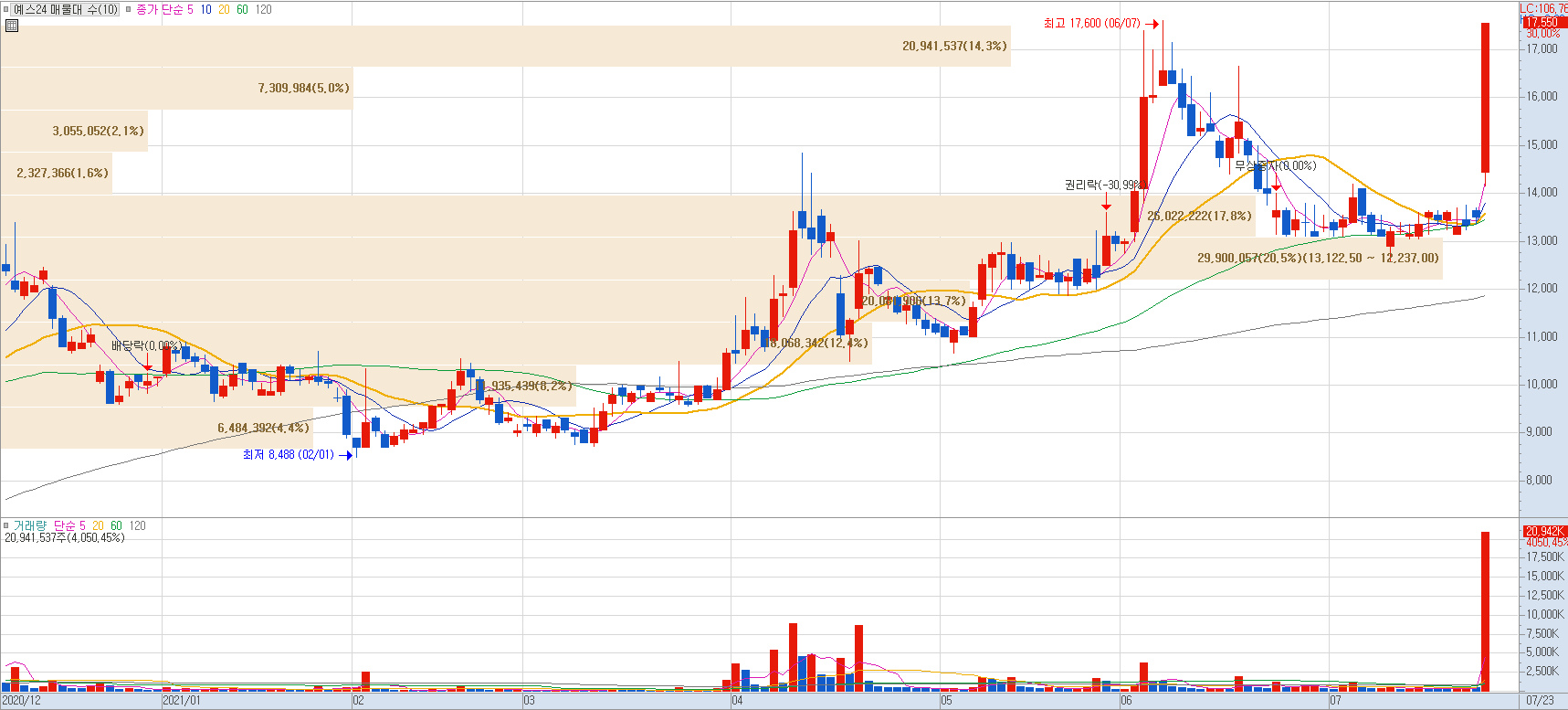Click the 10,000 price axis label
This screenshot has height=710, width=1568.
pyautogui.click(x=1542, y=384)
